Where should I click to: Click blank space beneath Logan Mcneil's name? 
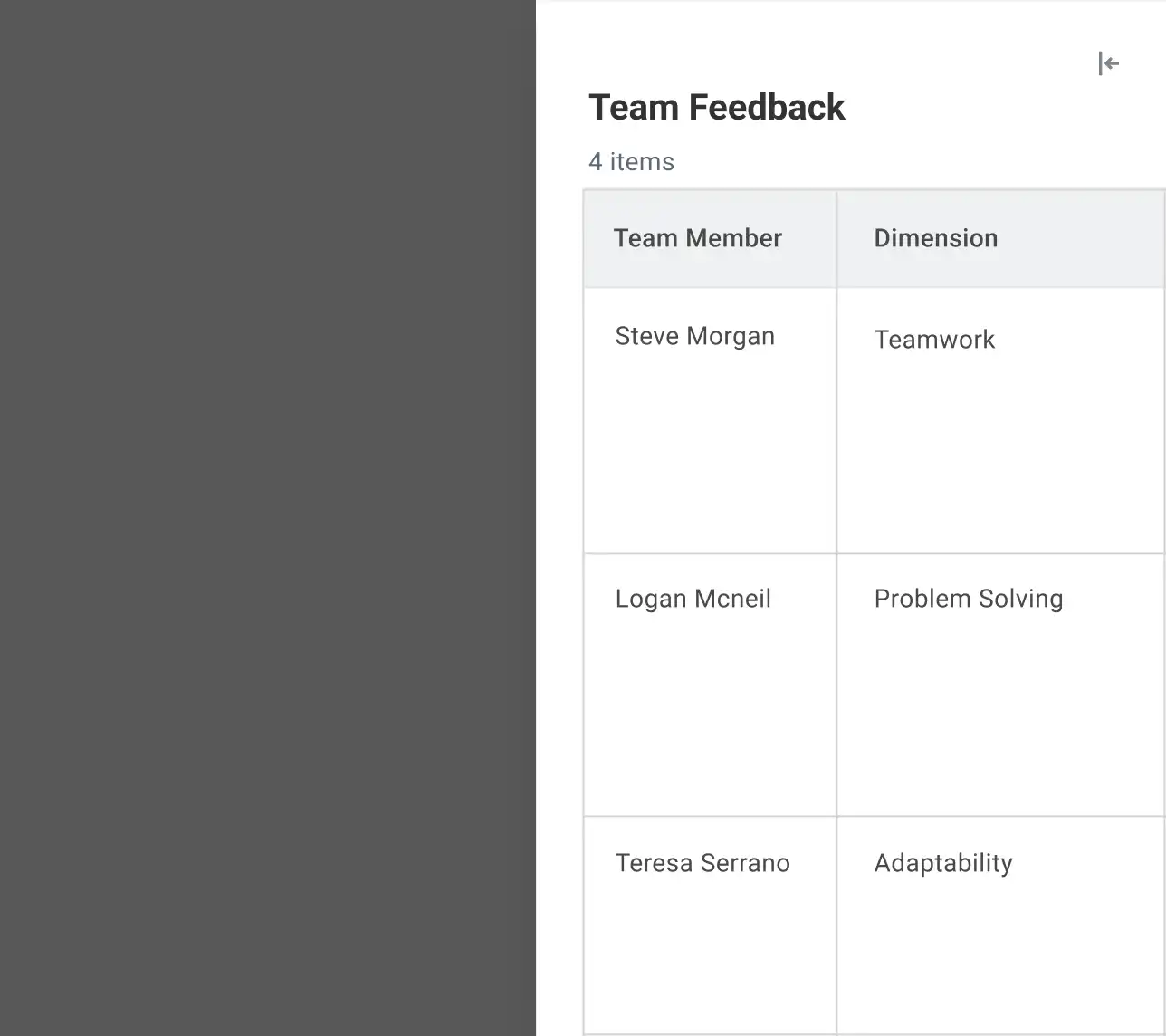(709, 715)
